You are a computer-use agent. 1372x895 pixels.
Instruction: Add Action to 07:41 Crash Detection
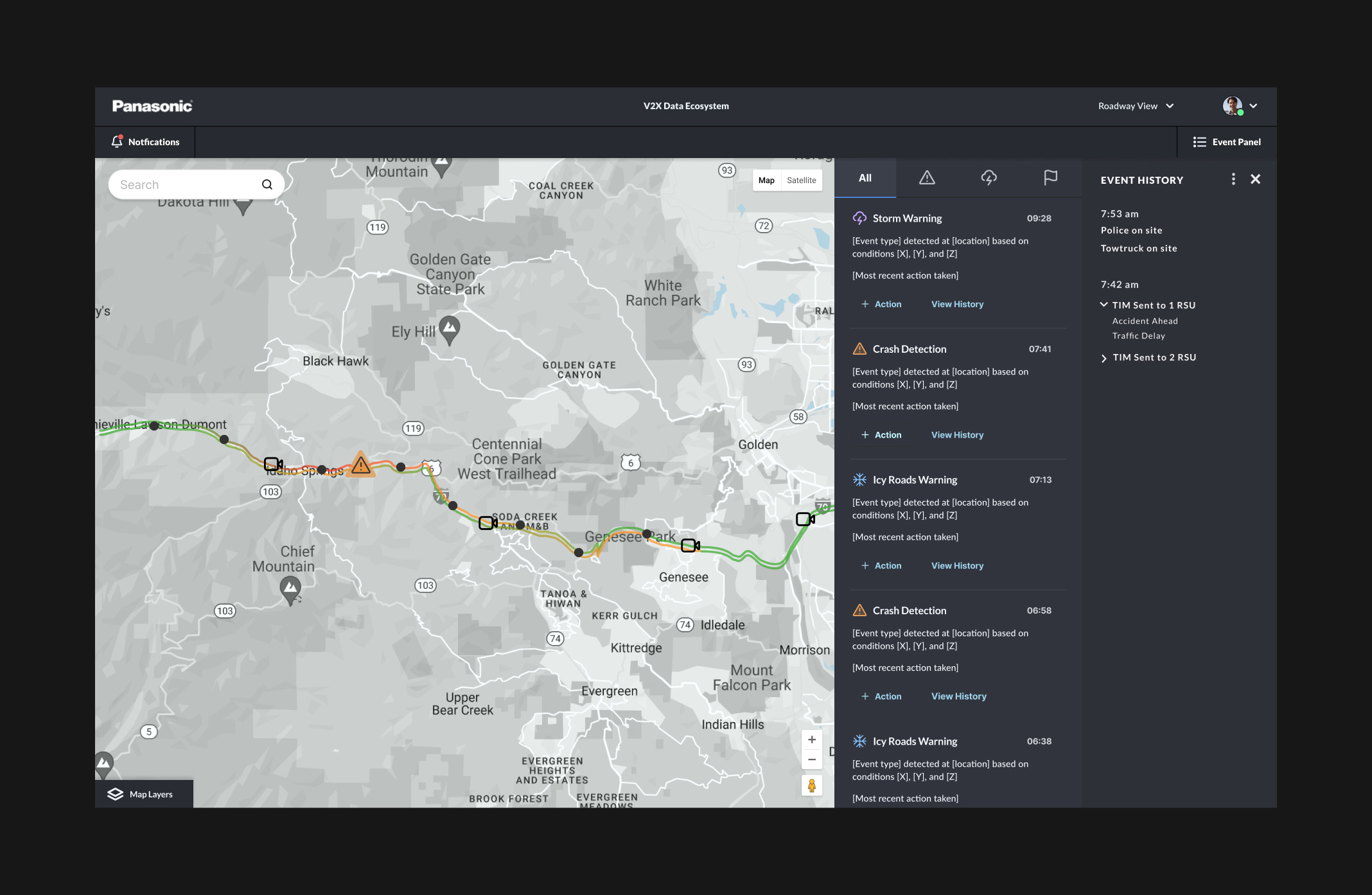[881, 435]
